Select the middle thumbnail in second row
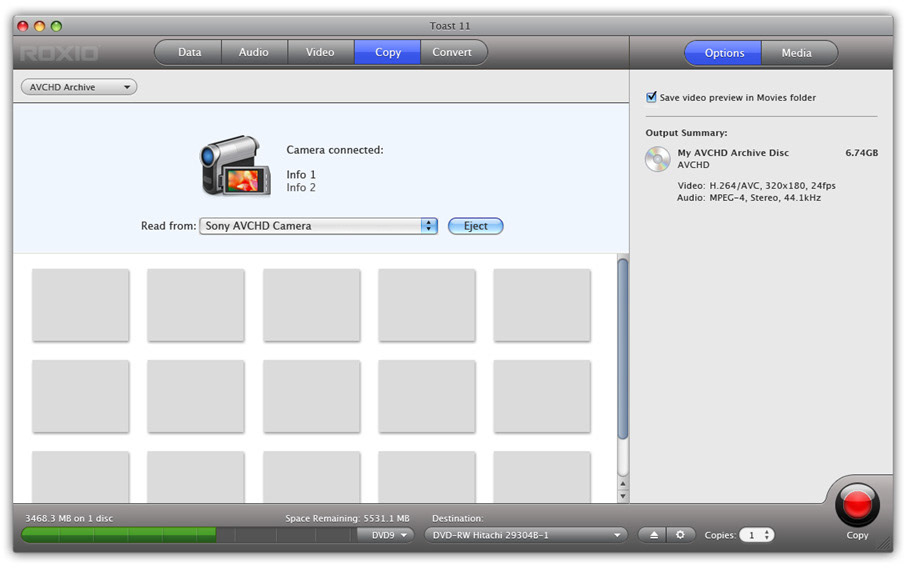 click(311, 396)
